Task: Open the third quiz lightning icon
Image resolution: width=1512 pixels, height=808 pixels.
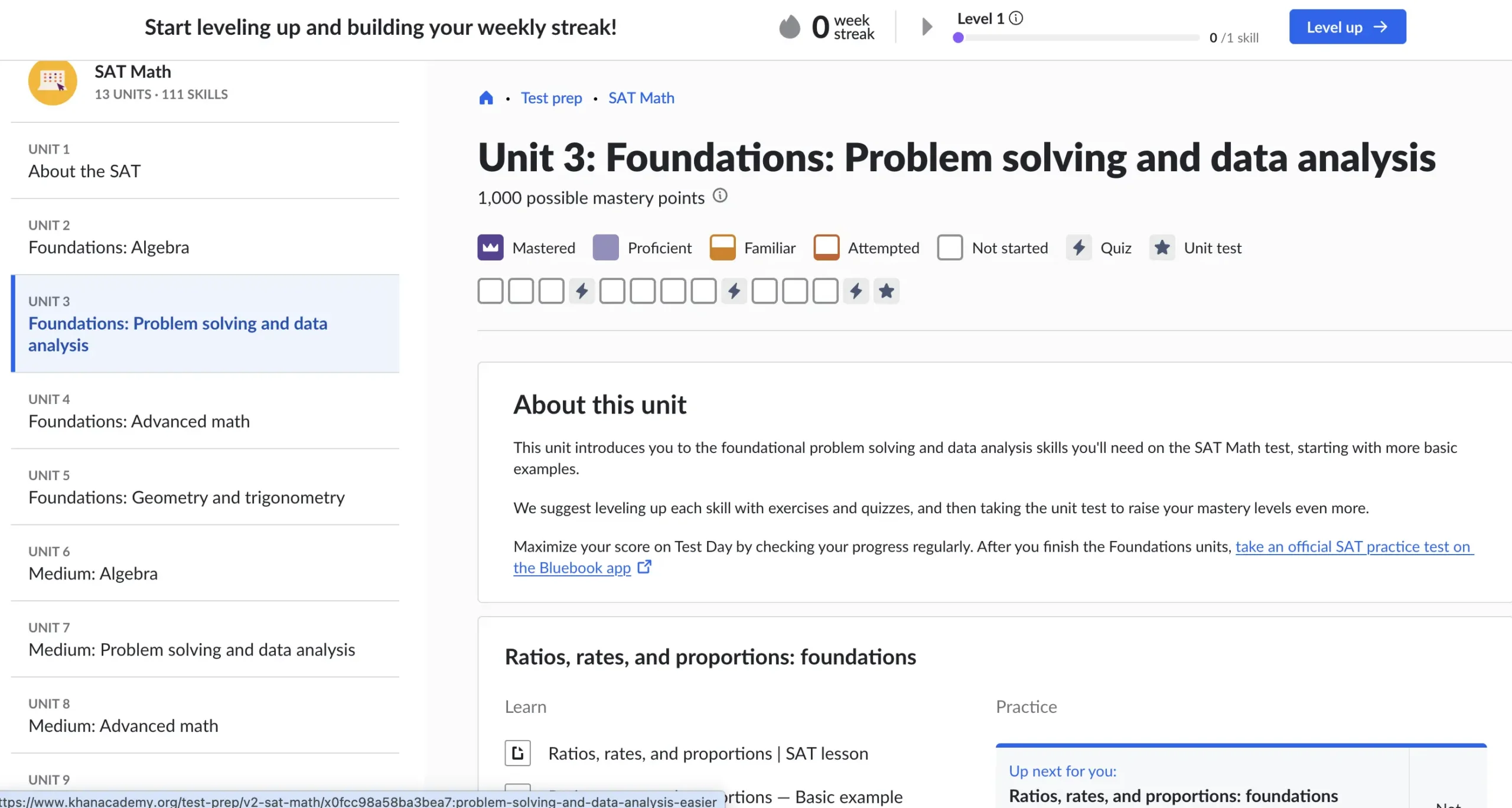Action: pyautogui.click(x=856, y=291)
